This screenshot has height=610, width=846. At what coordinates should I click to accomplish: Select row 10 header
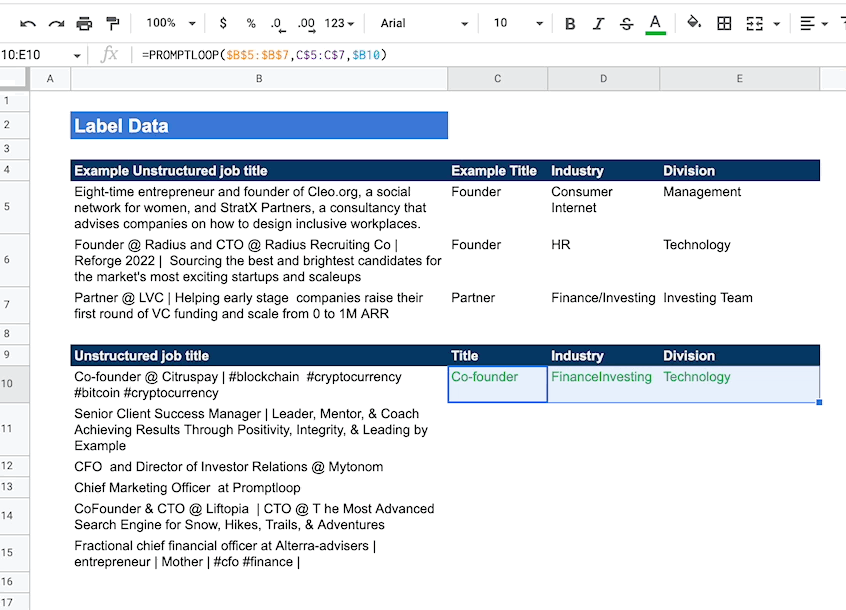tap(14, 385)
